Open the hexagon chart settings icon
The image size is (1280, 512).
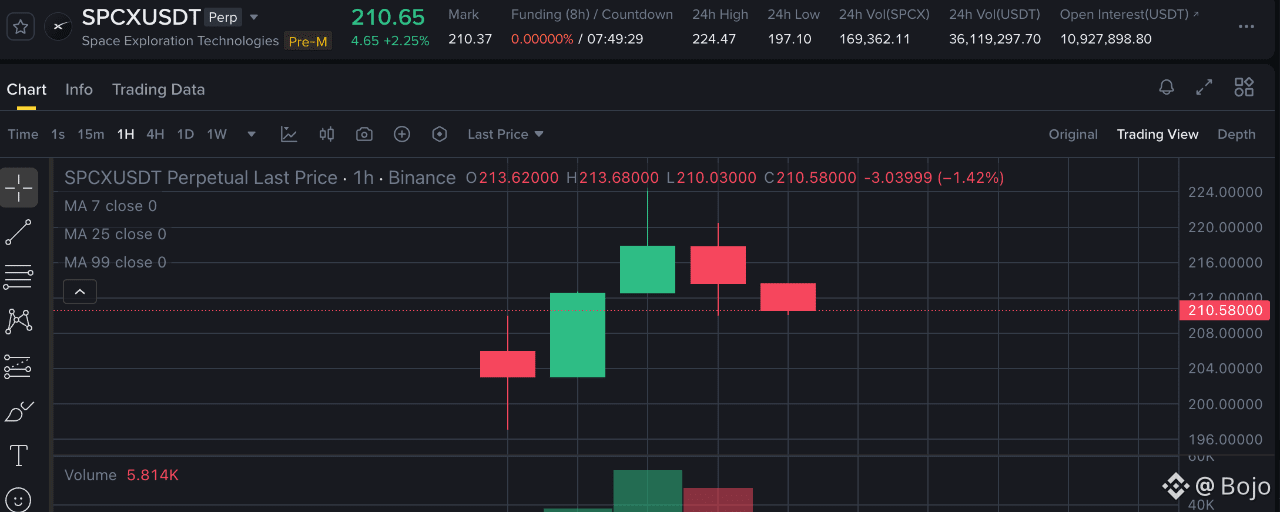click(439, 134)
